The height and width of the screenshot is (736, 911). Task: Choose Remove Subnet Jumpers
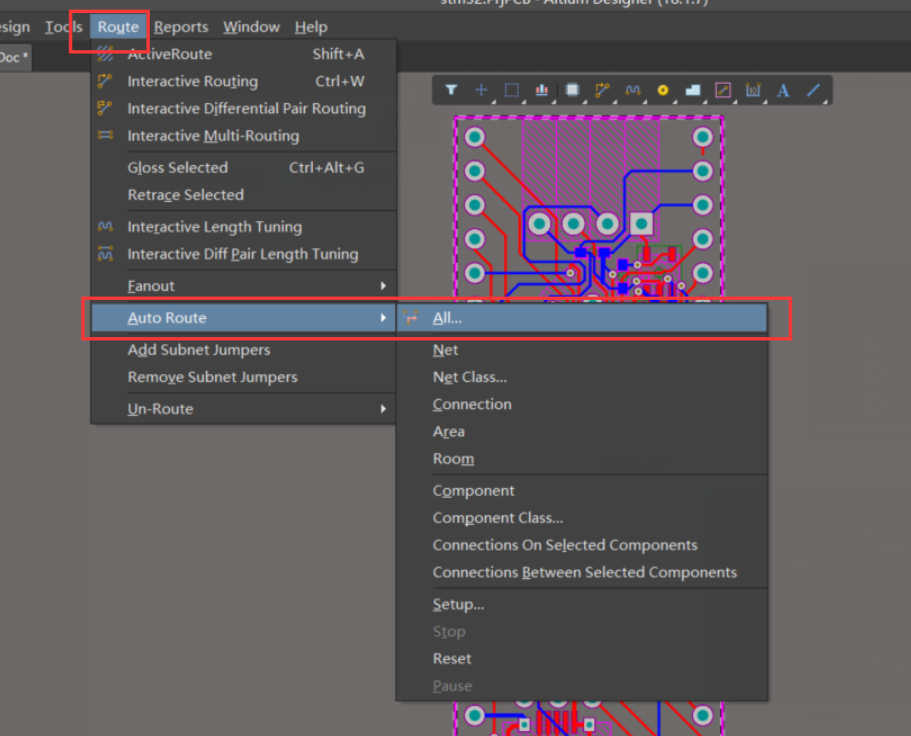point(243,377)
